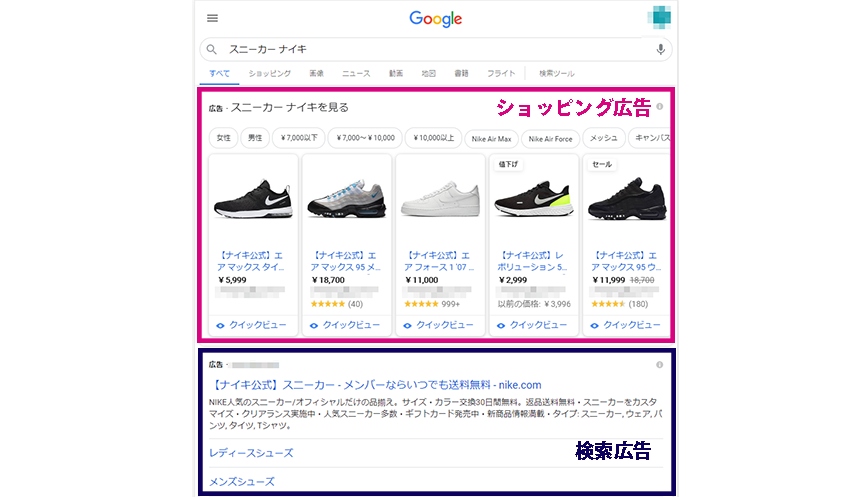The image size is (850, 500).
Task: Open the エア マックス 95 メ… product title
Action: tap(345, 261)
